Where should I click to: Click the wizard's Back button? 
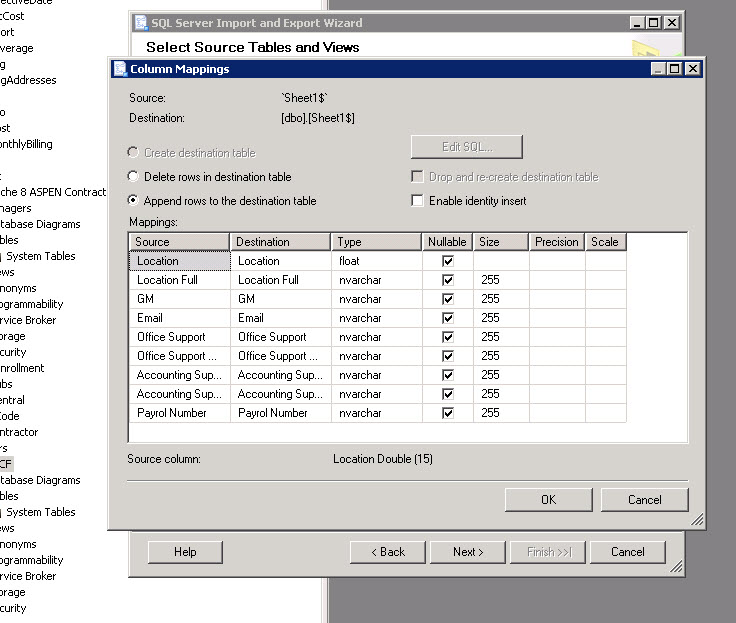[x=388, y=552]
